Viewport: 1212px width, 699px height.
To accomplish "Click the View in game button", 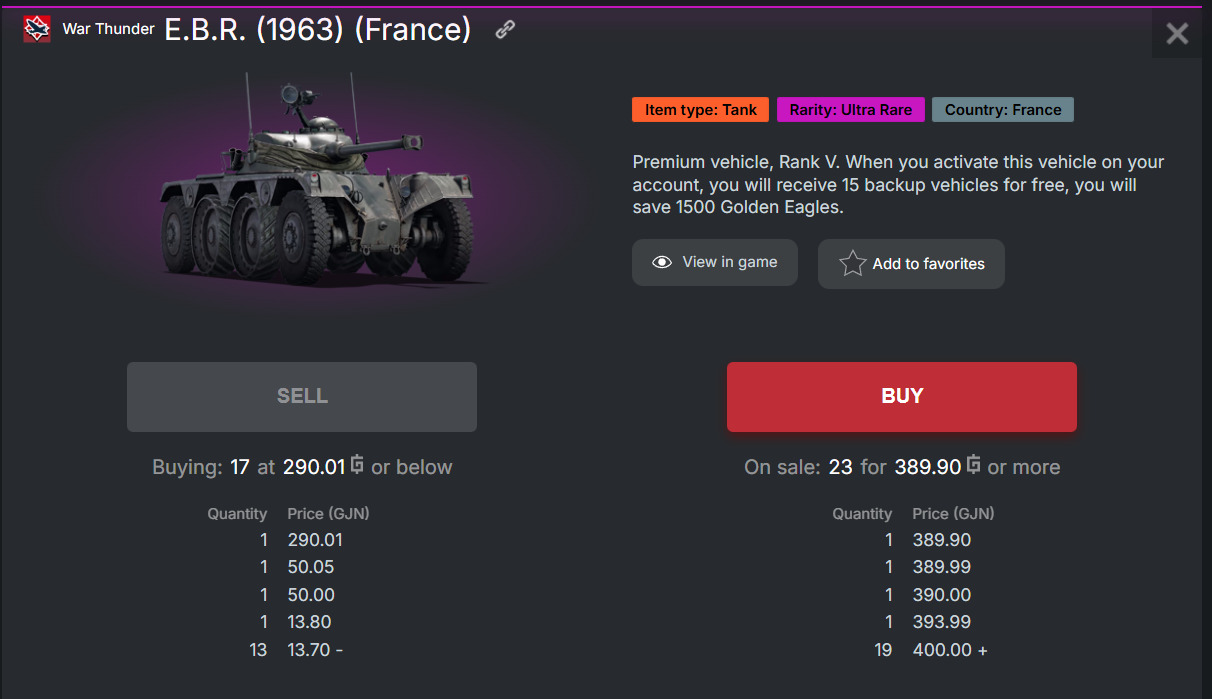I will [714, 262].
